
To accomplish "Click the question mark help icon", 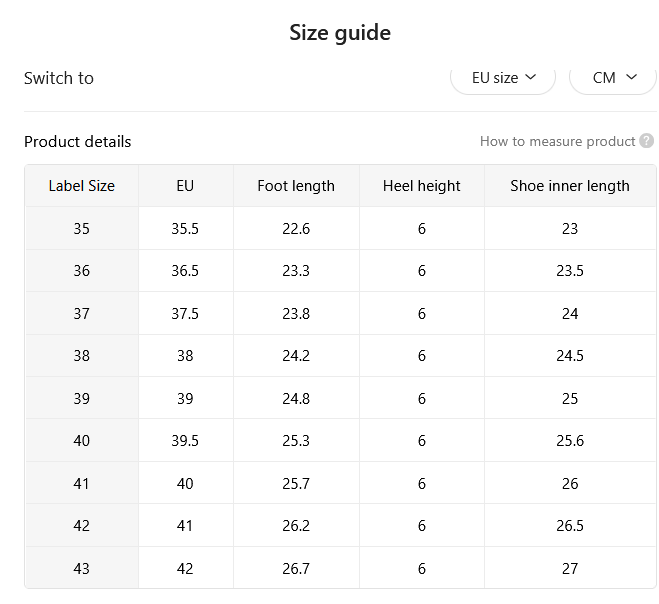I will (646, 141).
